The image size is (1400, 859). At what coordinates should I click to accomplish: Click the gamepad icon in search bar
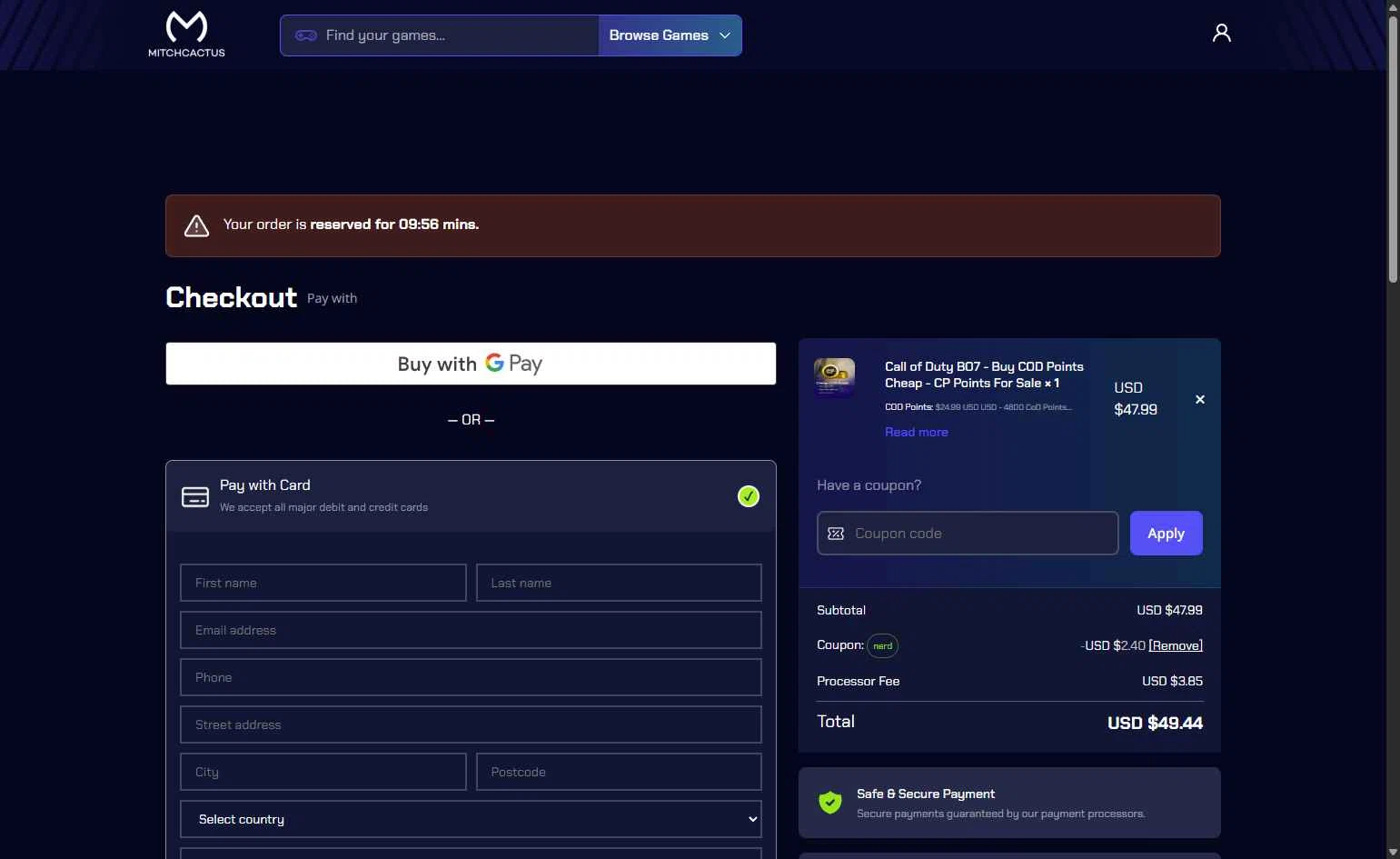(306, 35)
